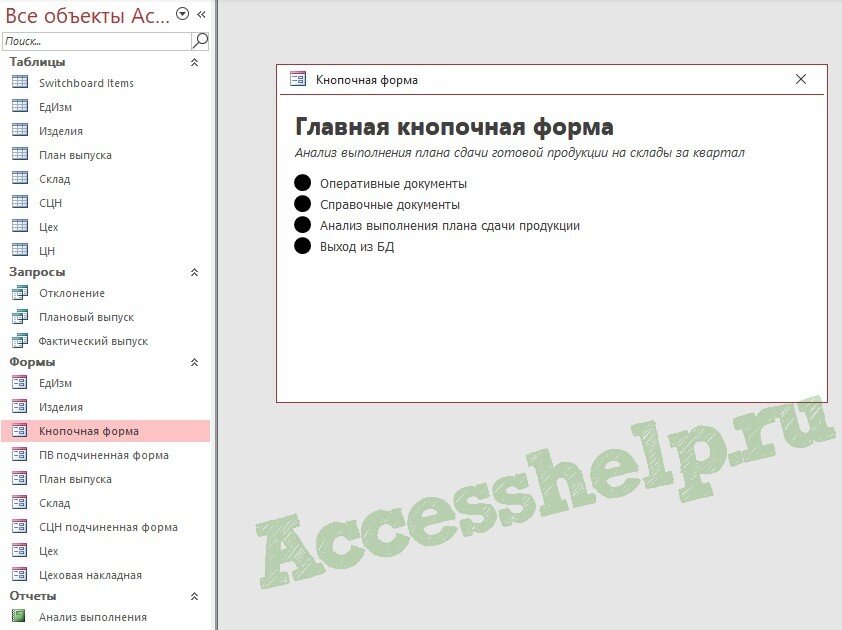Select the Switchboard Items table name
The width and height of the screenshot is (842, 630).
point(86,83)
